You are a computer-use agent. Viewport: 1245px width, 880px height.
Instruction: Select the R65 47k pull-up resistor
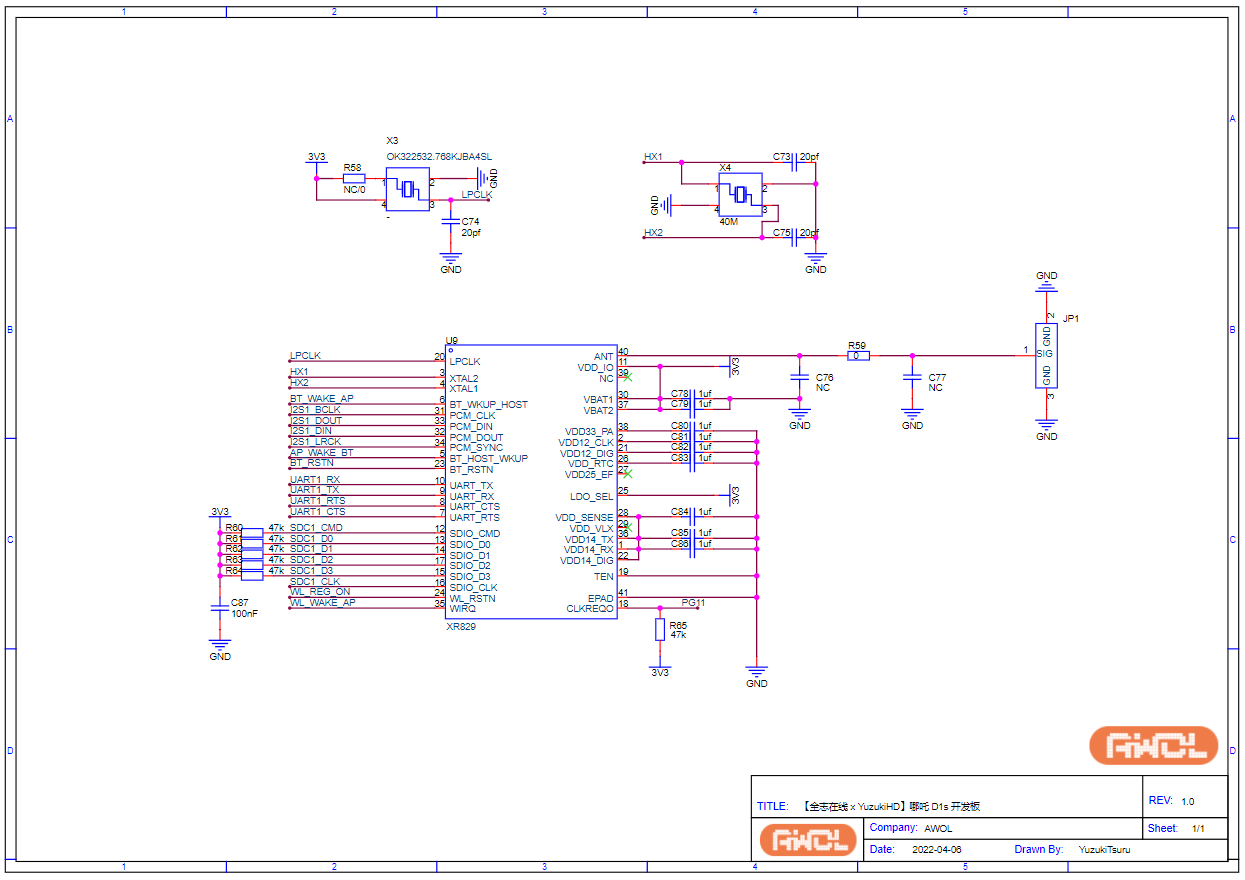tap(659, 629)
